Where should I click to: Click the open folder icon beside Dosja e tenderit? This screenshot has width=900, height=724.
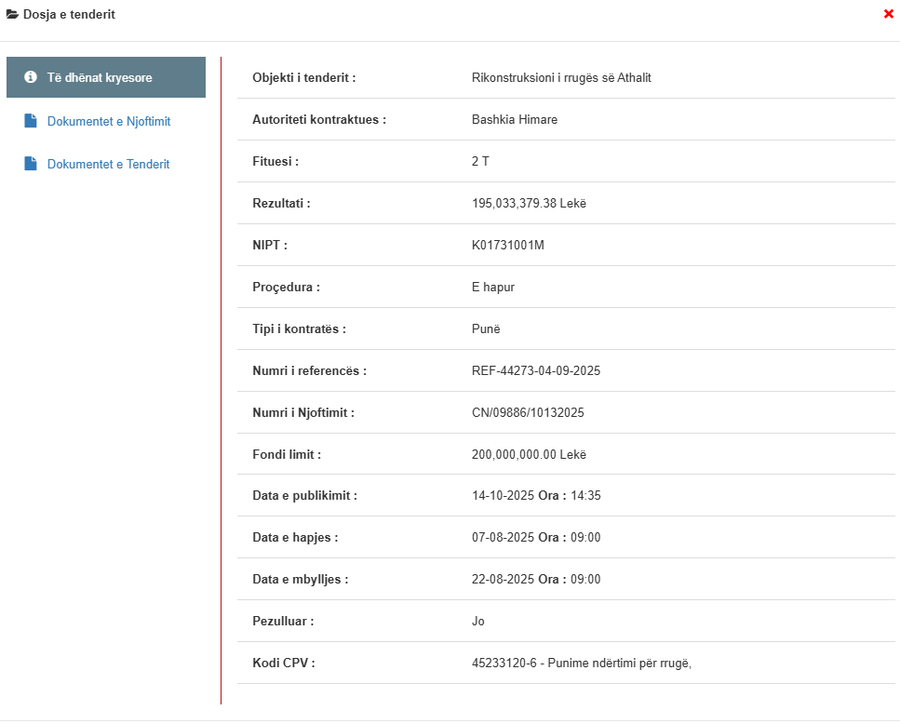tap(13, 14)
